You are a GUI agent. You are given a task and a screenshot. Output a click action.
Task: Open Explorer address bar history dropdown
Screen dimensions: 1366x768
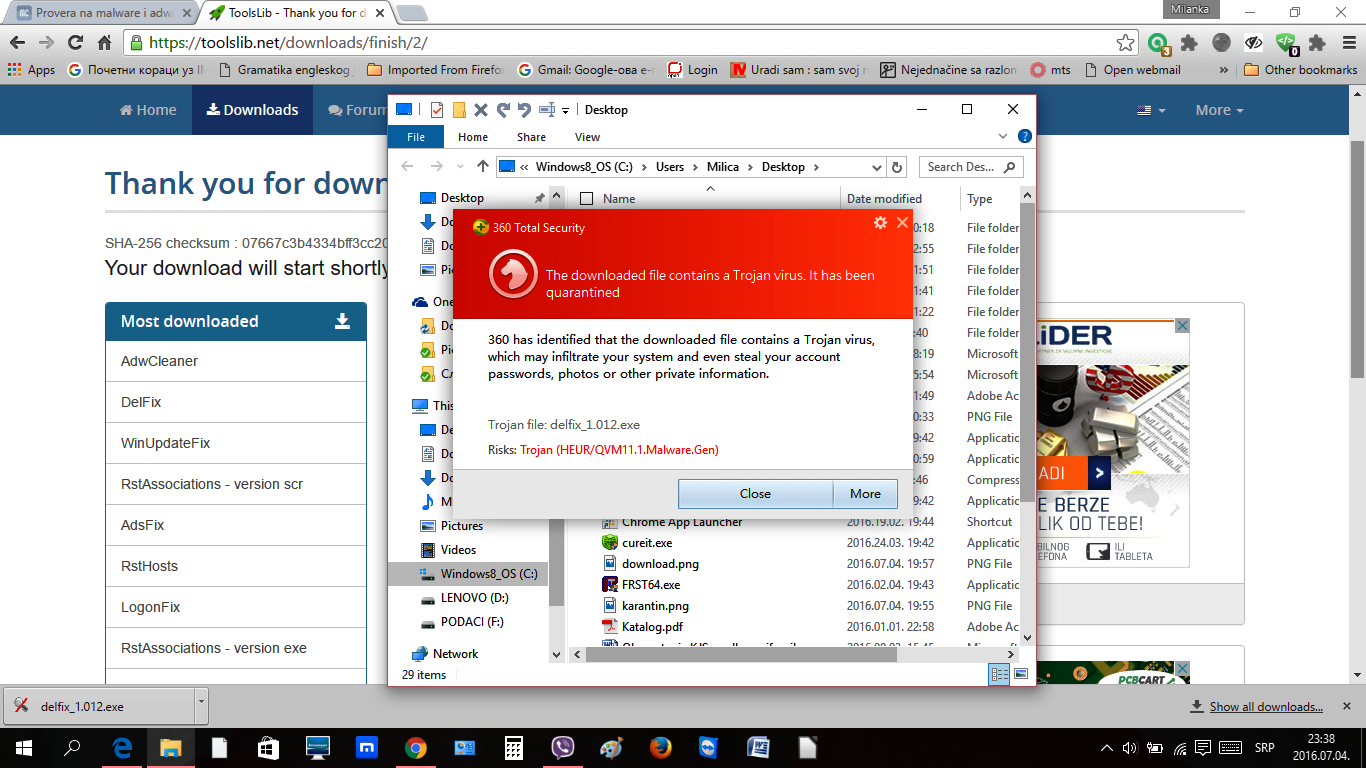(877, 167)
